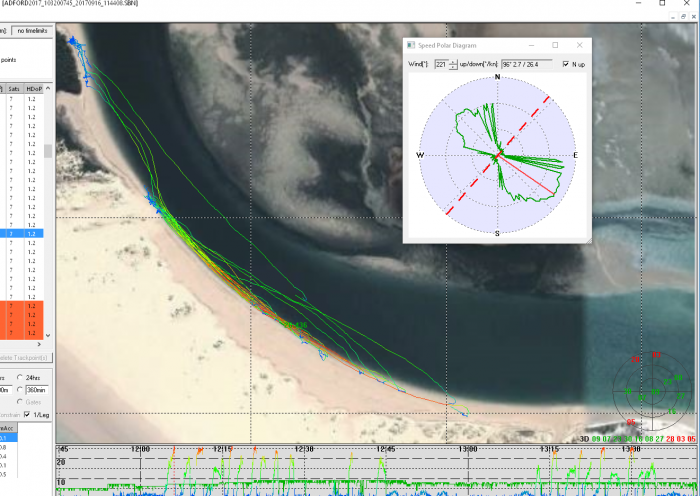
Task: Click the satellite sky view compass
Action: tap(651, 391)
